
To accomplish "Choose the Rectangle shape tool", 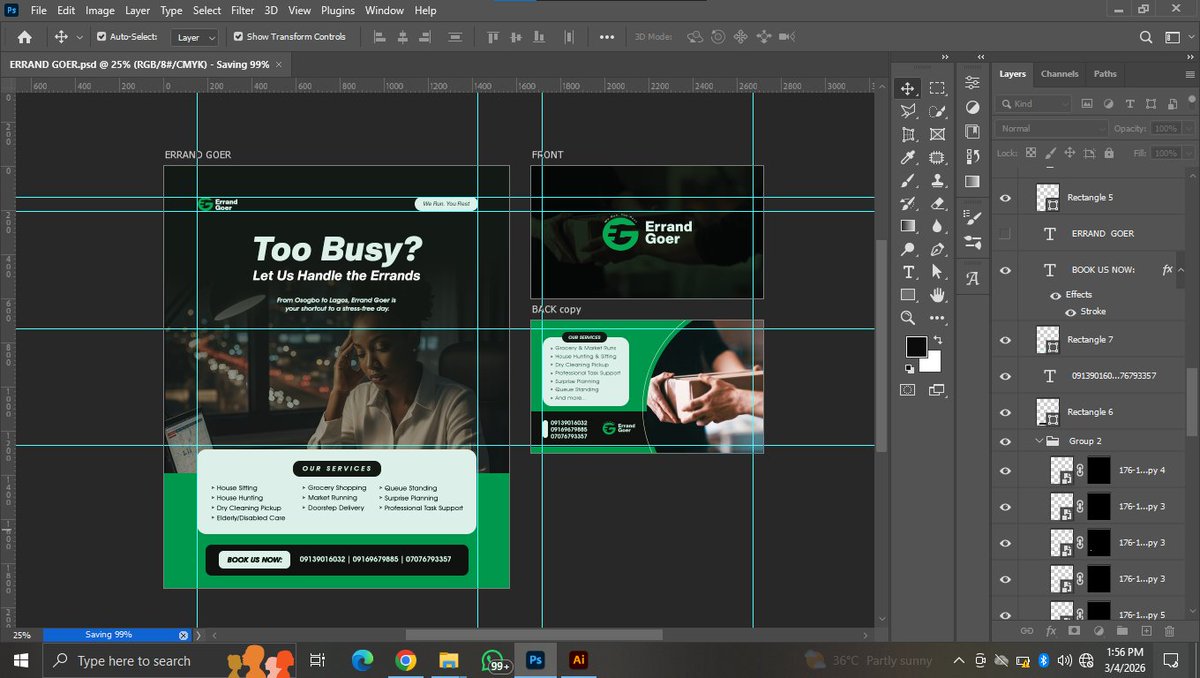I will (x=908, y=295).
